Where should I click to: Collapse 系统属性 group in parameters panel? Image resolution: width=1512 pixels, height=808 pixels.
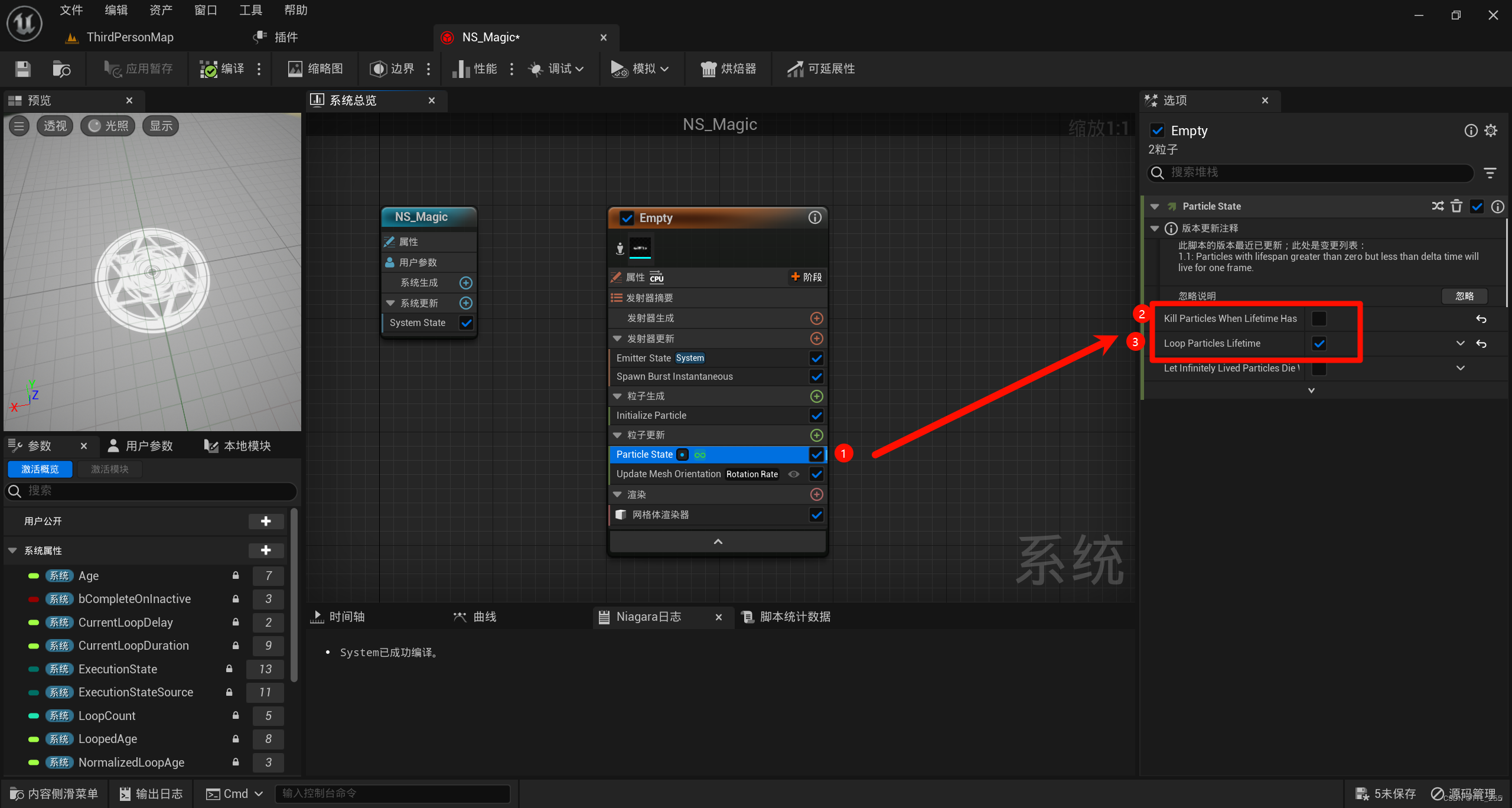(12, 550)
